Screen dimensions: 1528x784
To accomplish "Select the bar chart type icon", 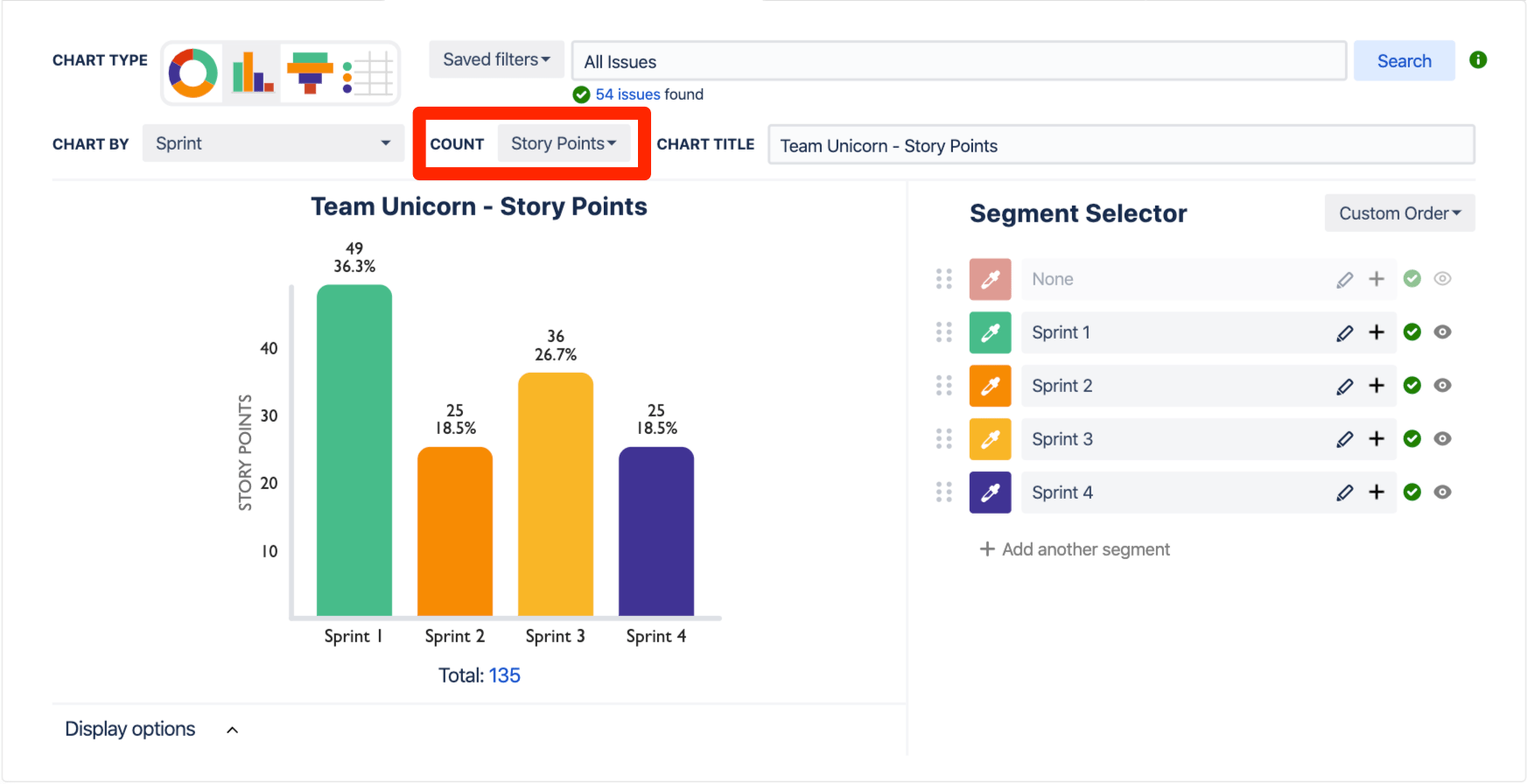I will coord(252,73).
